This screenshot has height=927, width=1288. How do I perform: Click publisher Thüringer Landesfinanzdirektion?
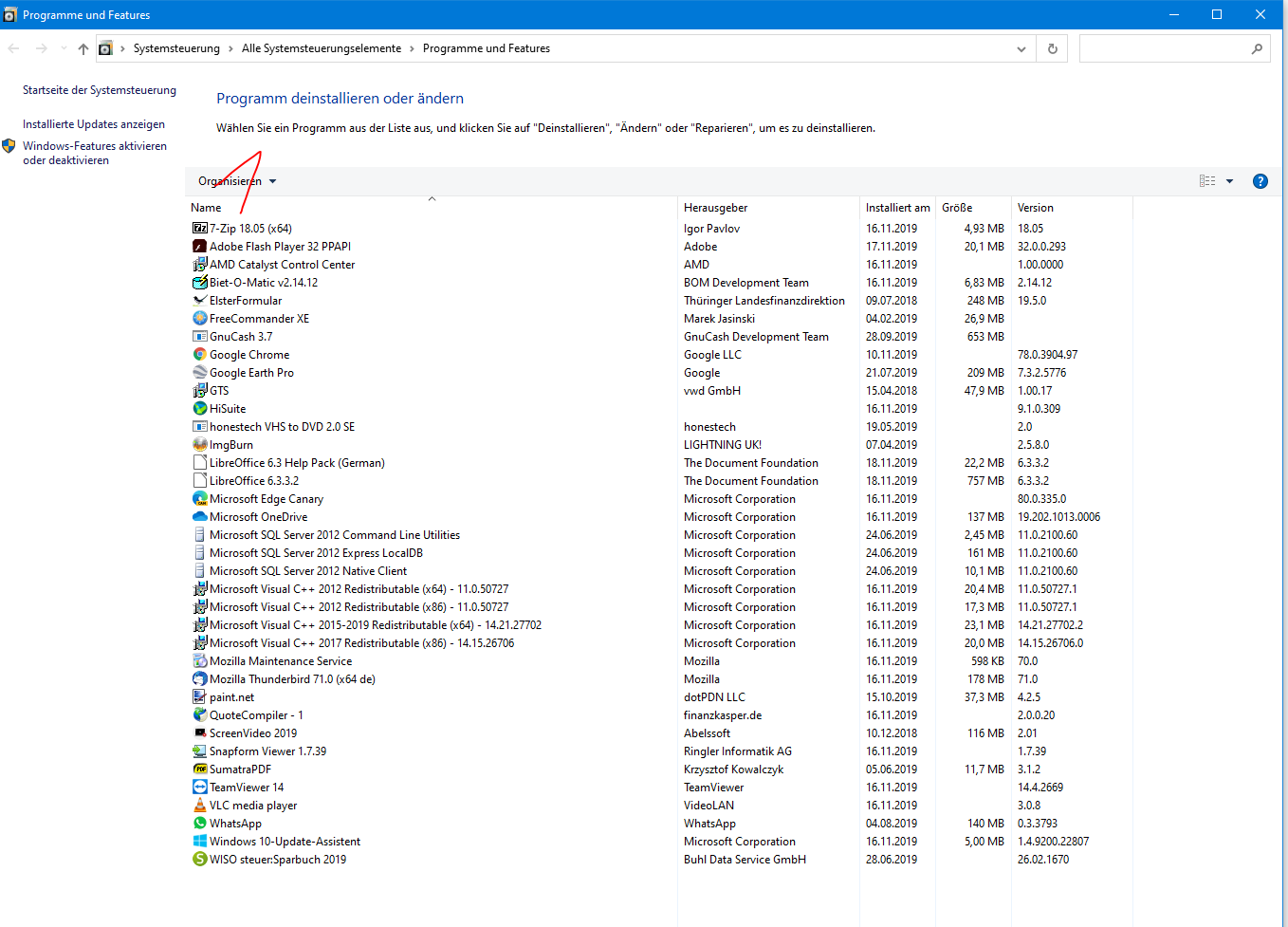(x=764, y=300)
